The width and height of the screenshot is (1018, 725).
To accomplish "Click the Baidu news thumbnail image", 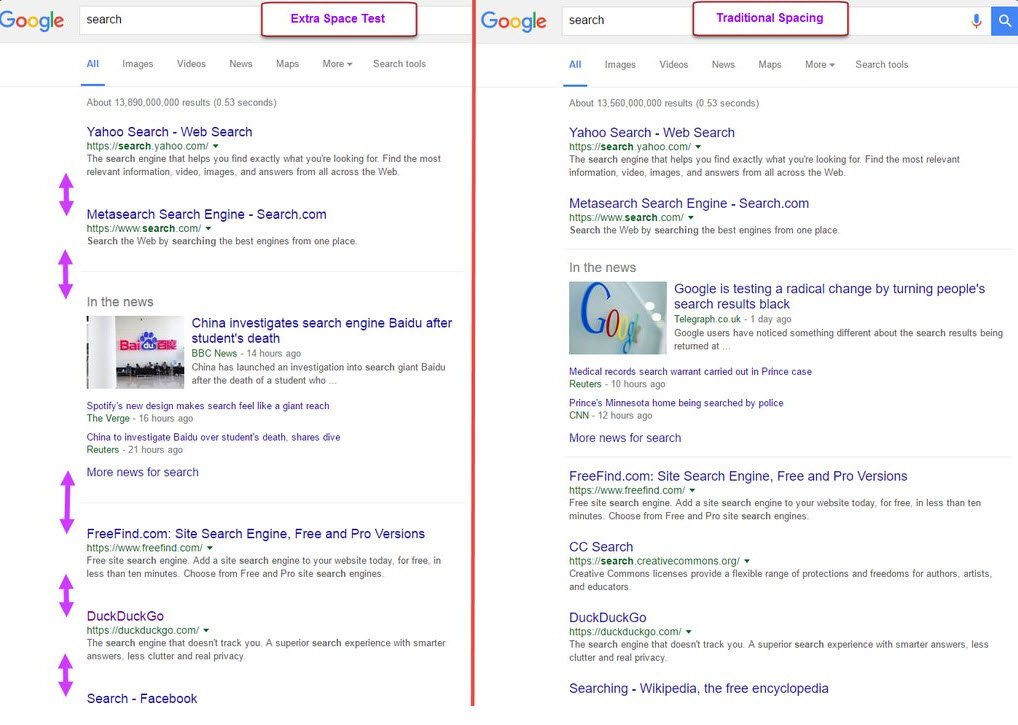I will (x=135, y=352).
